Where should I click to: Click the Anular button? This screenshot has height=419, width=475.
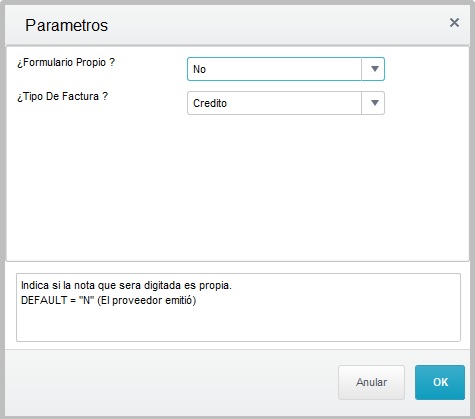pyautogui.click(x=371, y=382)
